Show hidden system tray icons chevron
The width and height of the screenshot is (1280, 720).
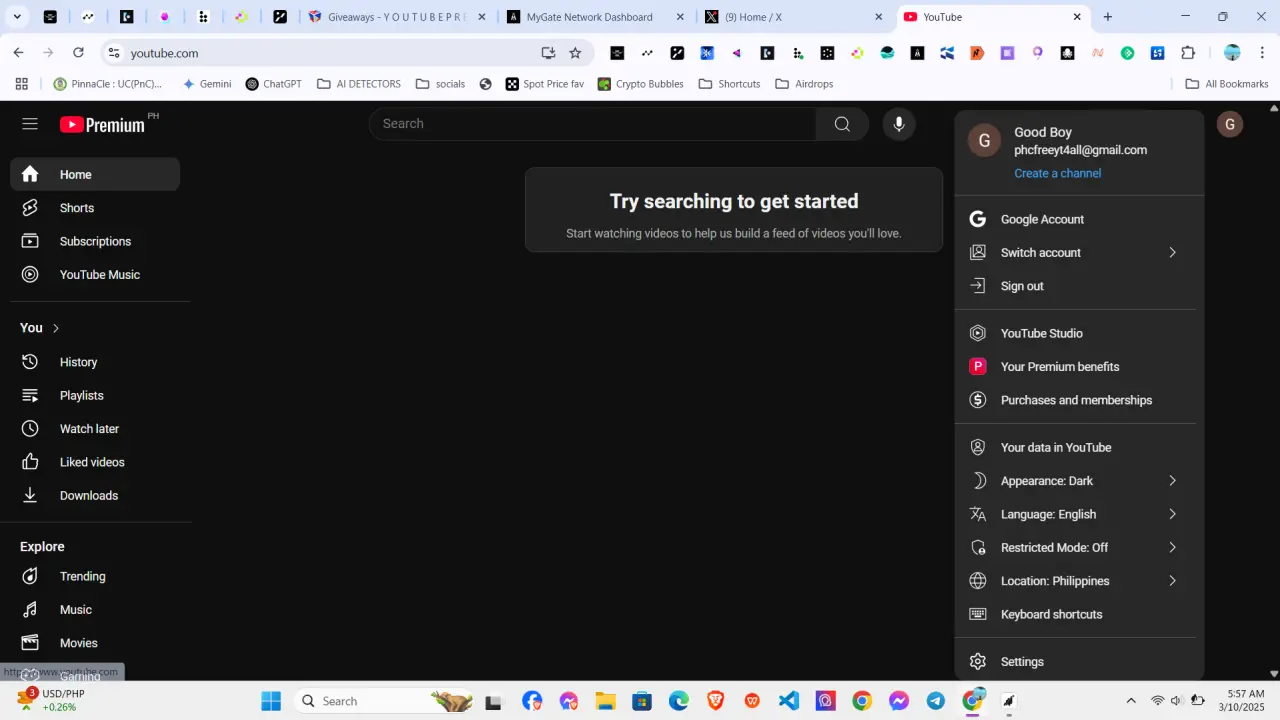(1131, 701)
